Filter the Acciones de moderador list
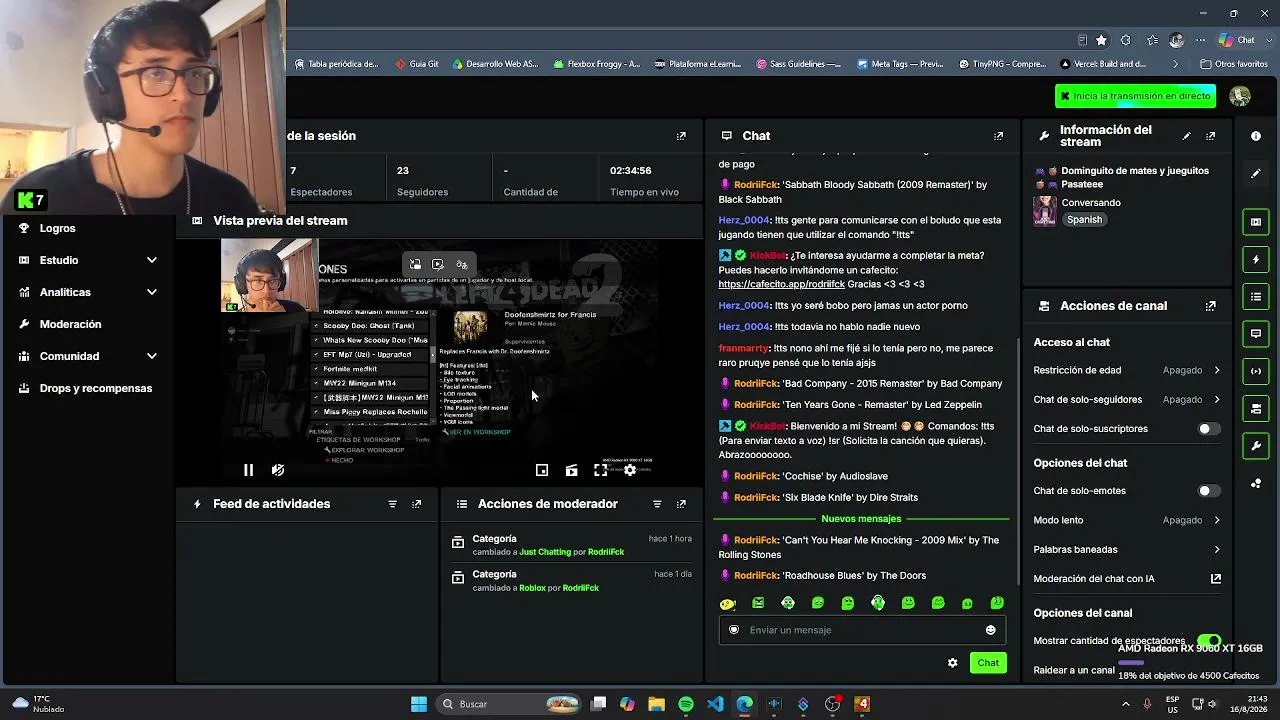Image resolution: width=1280 pixels, height=720 pixels. 657,504
